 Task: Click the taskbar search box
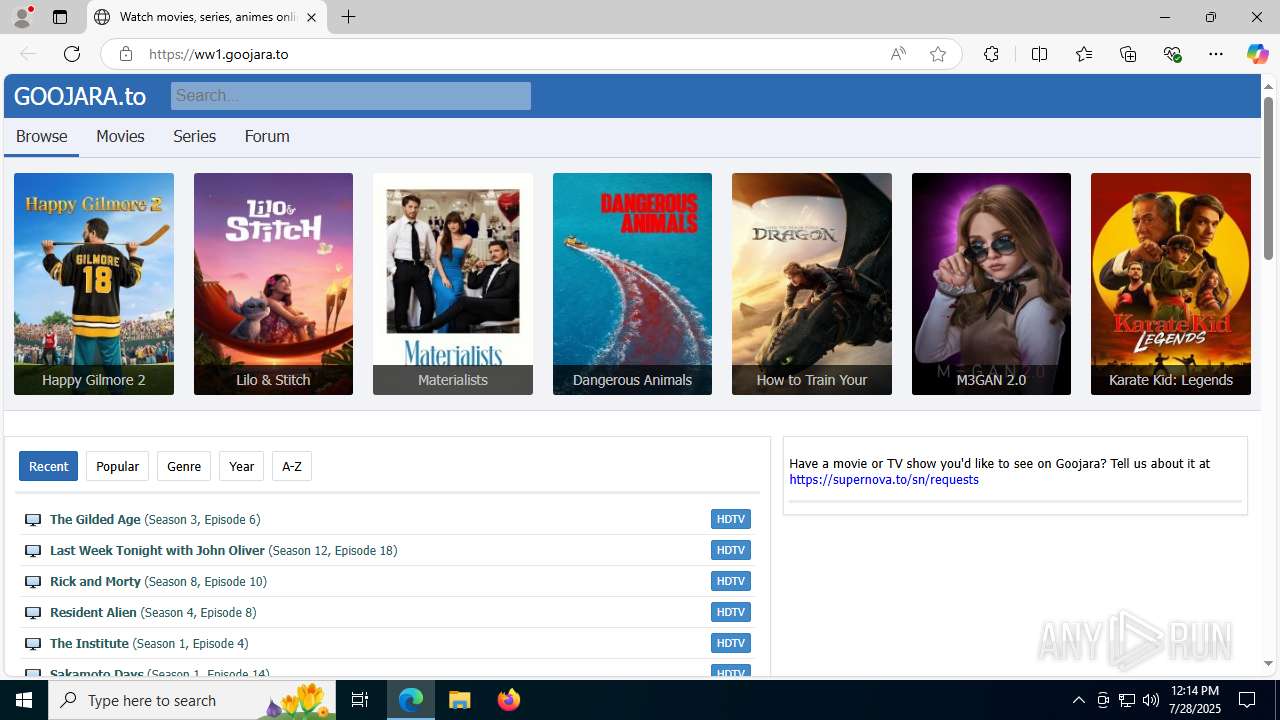click(x=194, y=700)
